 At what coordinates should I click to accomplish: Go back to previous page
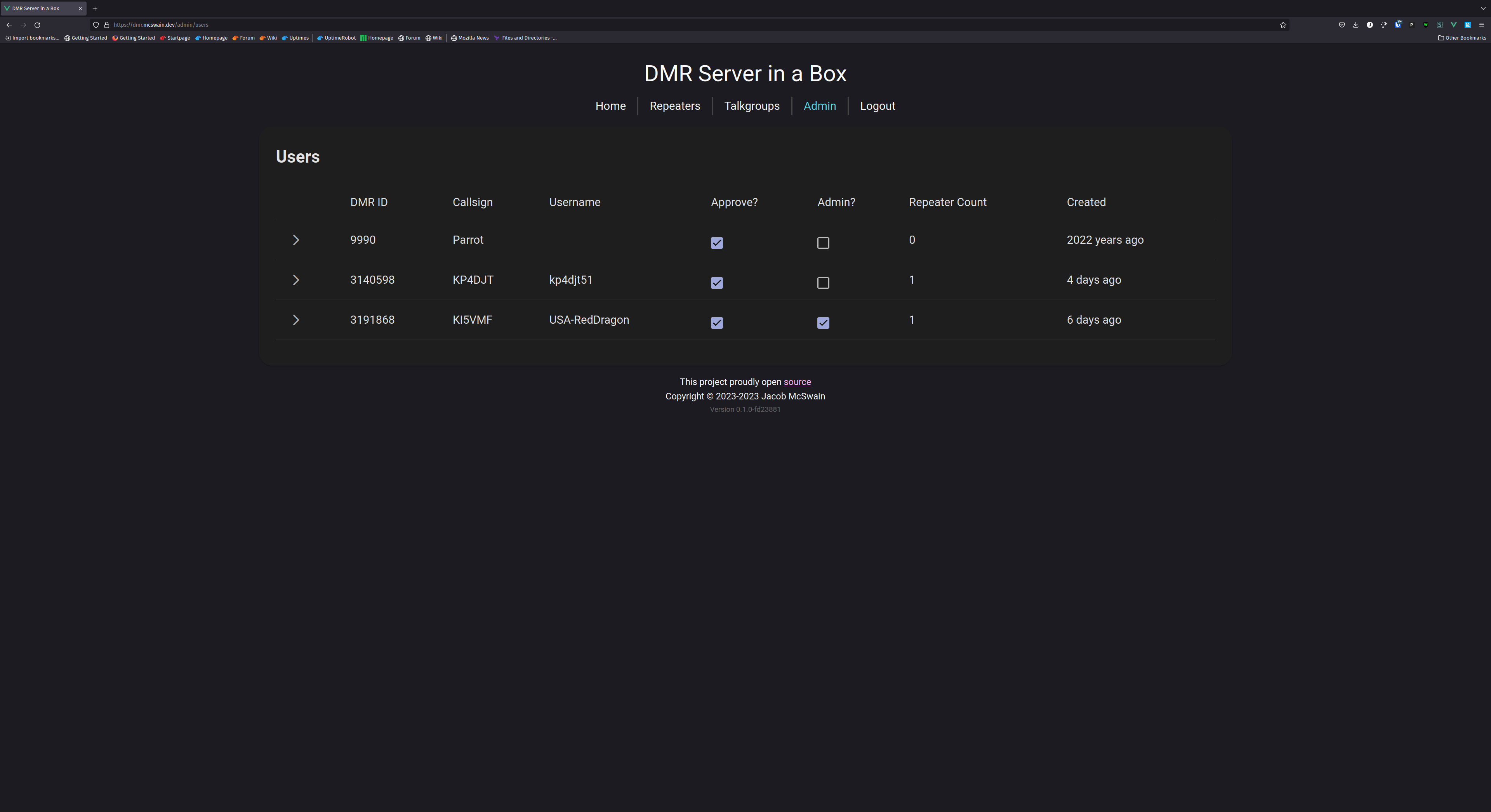(9, 25)
